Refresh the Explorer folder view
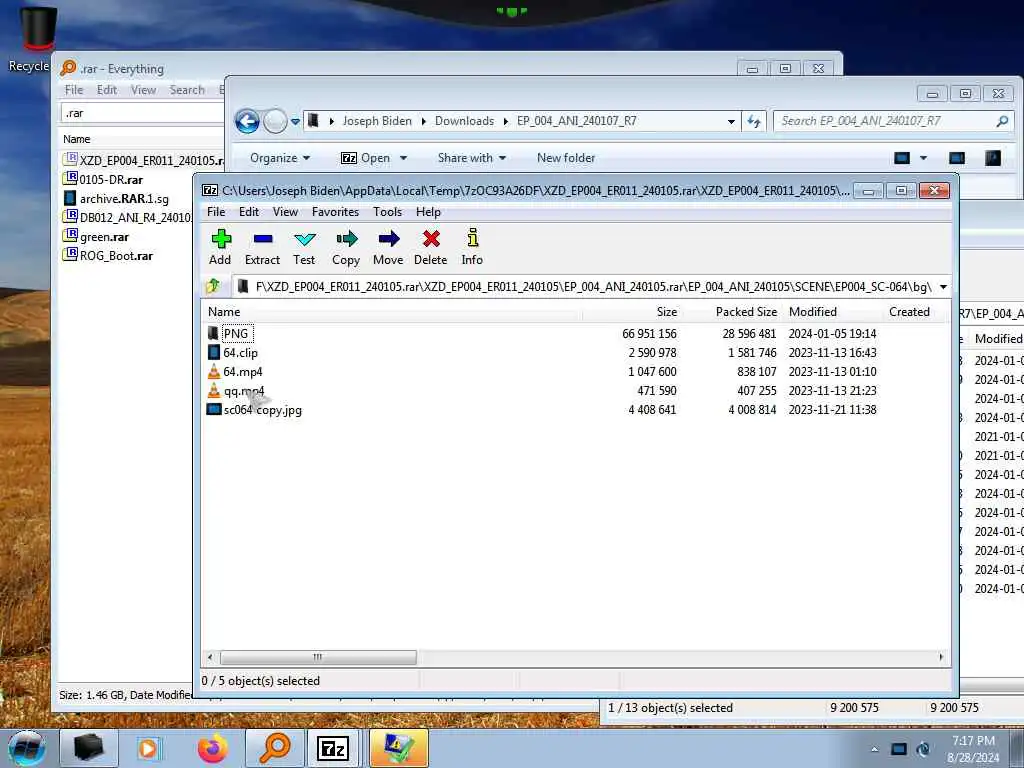1024x768 pixels. [x=754, y=121]
